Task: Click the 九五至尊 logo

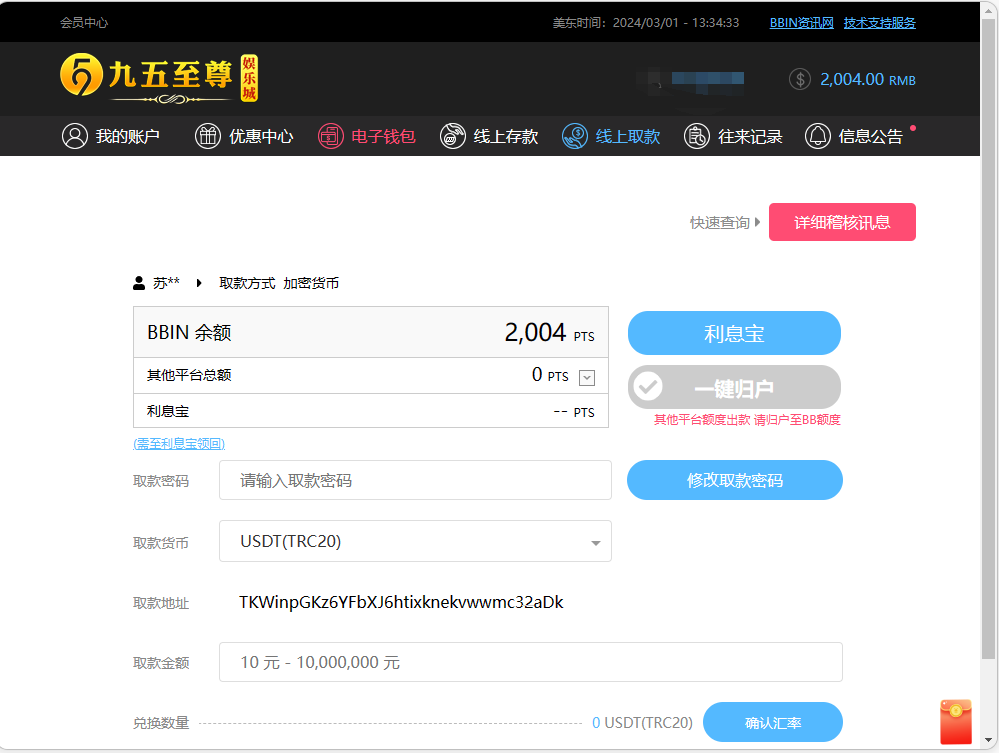Action: tap(159, 78)
